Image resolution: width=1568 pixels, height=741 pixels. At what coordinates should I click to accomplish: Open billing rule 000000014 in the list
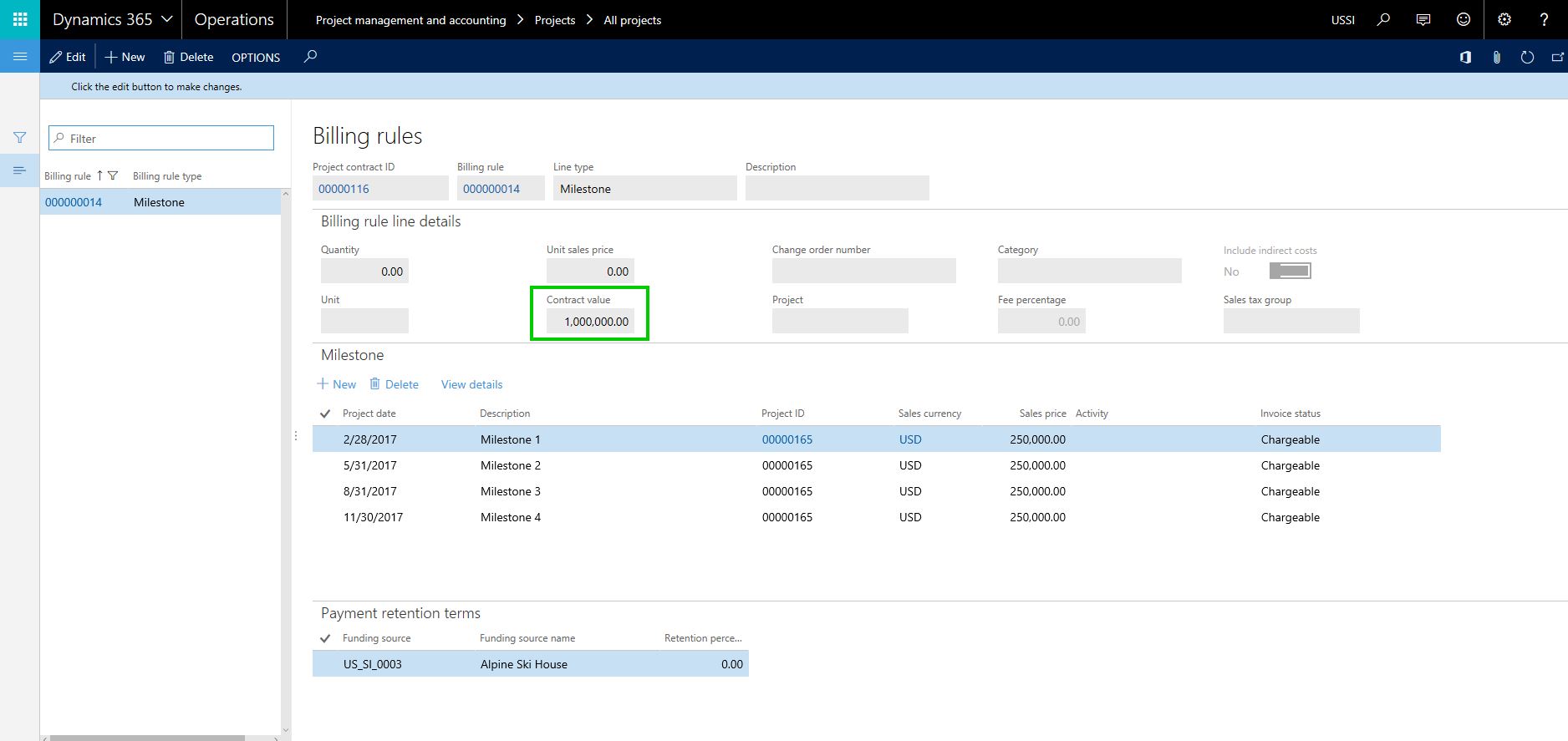pyautogui.click(x=74, y=202)
